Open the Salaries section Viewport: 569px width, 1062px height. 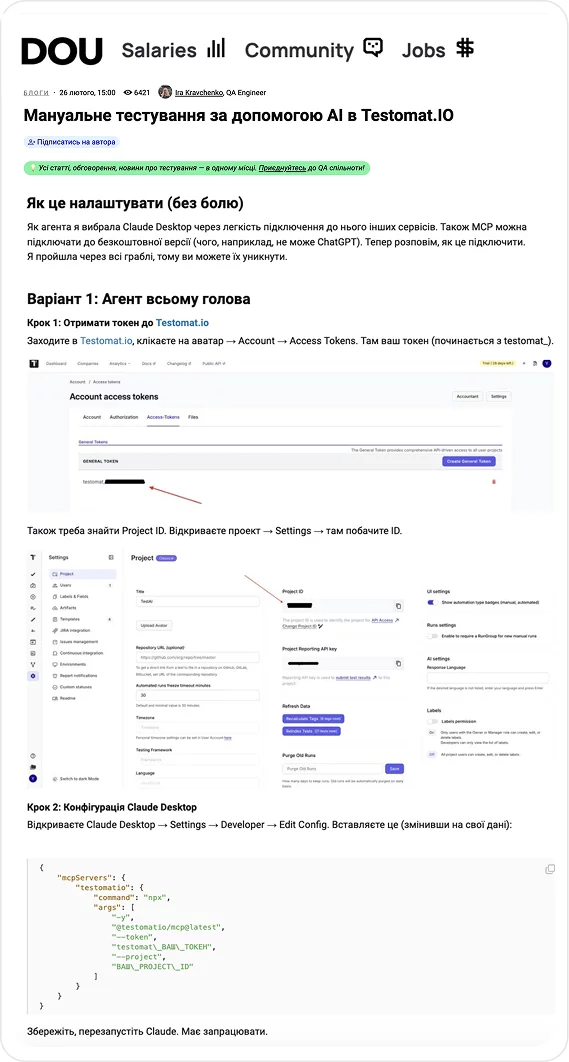tap(173, 50)
